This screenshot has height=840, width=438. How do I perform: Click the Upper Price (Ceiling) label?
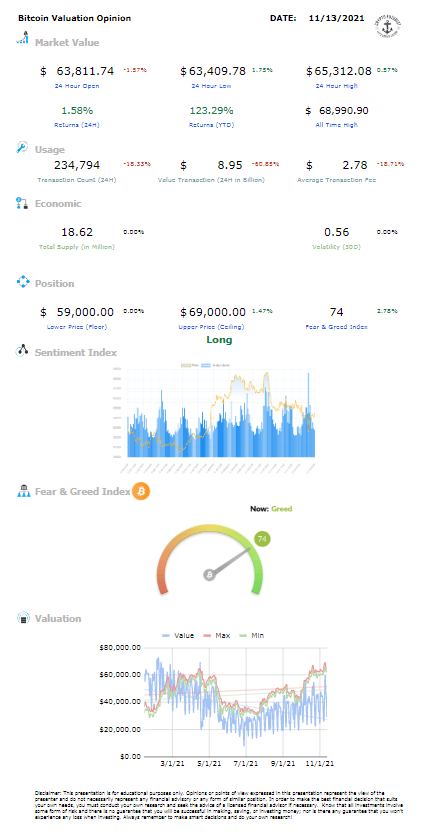point(212,327)
